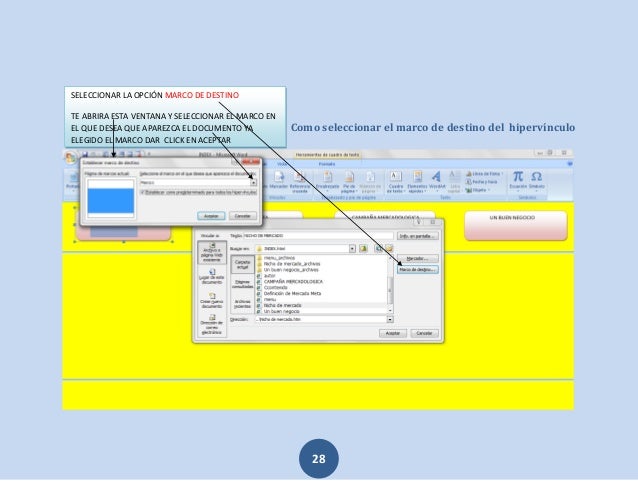Select Crear nuevo documento option
This screenshot has width=638, height=493.
212,300
